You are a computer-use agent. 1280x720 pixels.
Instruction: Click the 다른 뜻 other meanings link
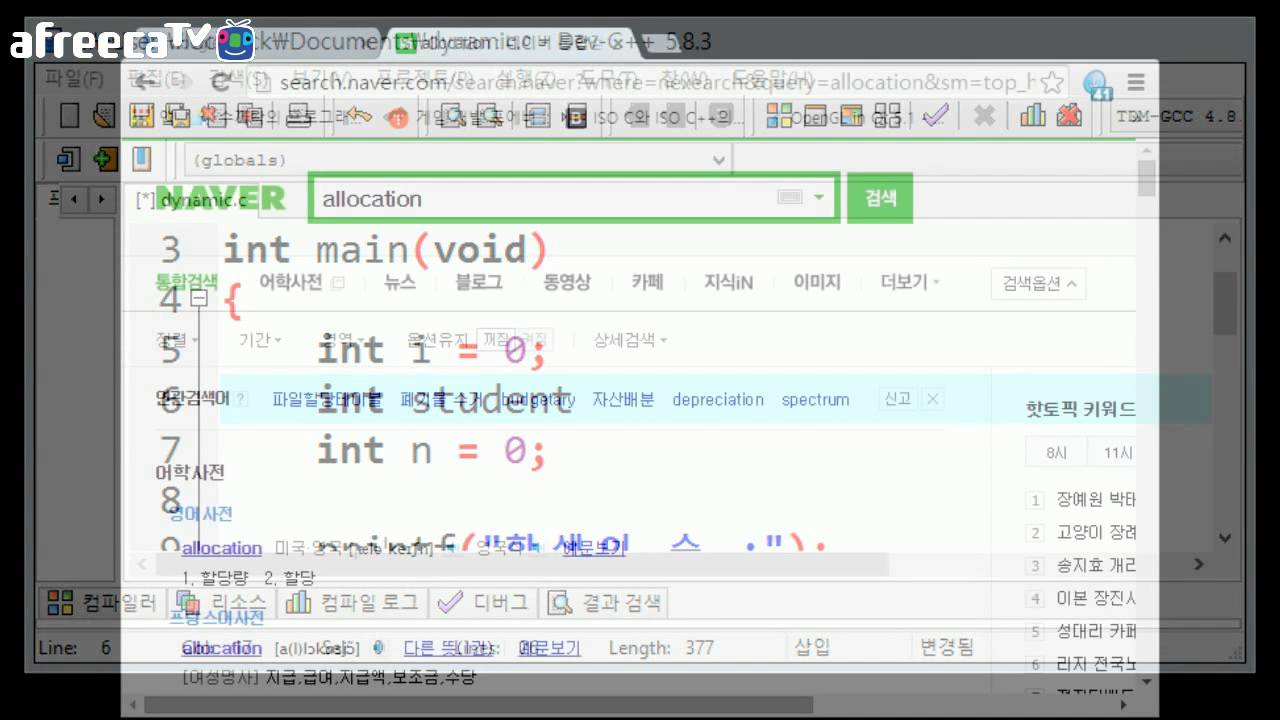447,648
